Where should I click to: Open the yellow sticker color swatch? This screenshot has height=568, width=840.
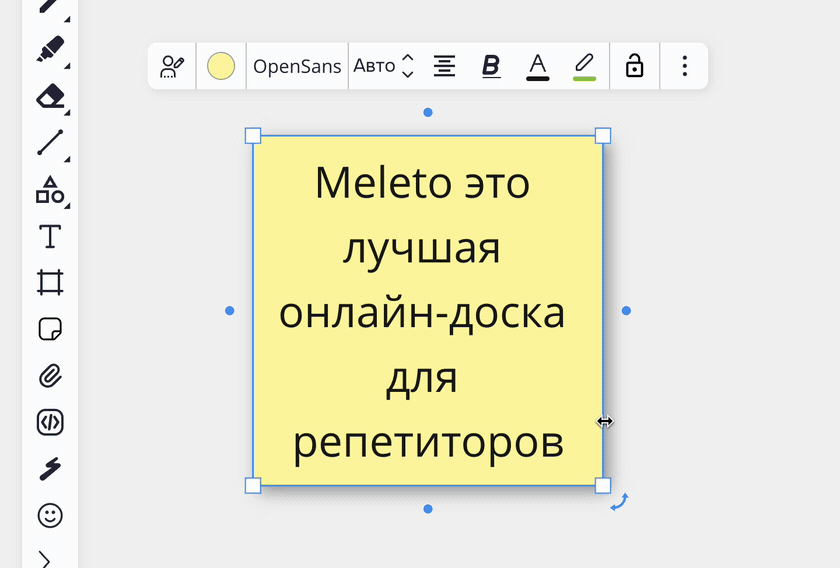click(221, 66)
